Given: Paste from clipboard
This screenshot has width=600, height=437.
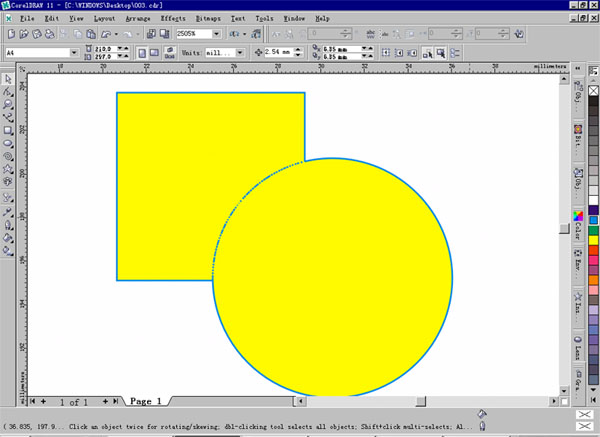Looking at the screenshot, I should (x=91, y=34).
